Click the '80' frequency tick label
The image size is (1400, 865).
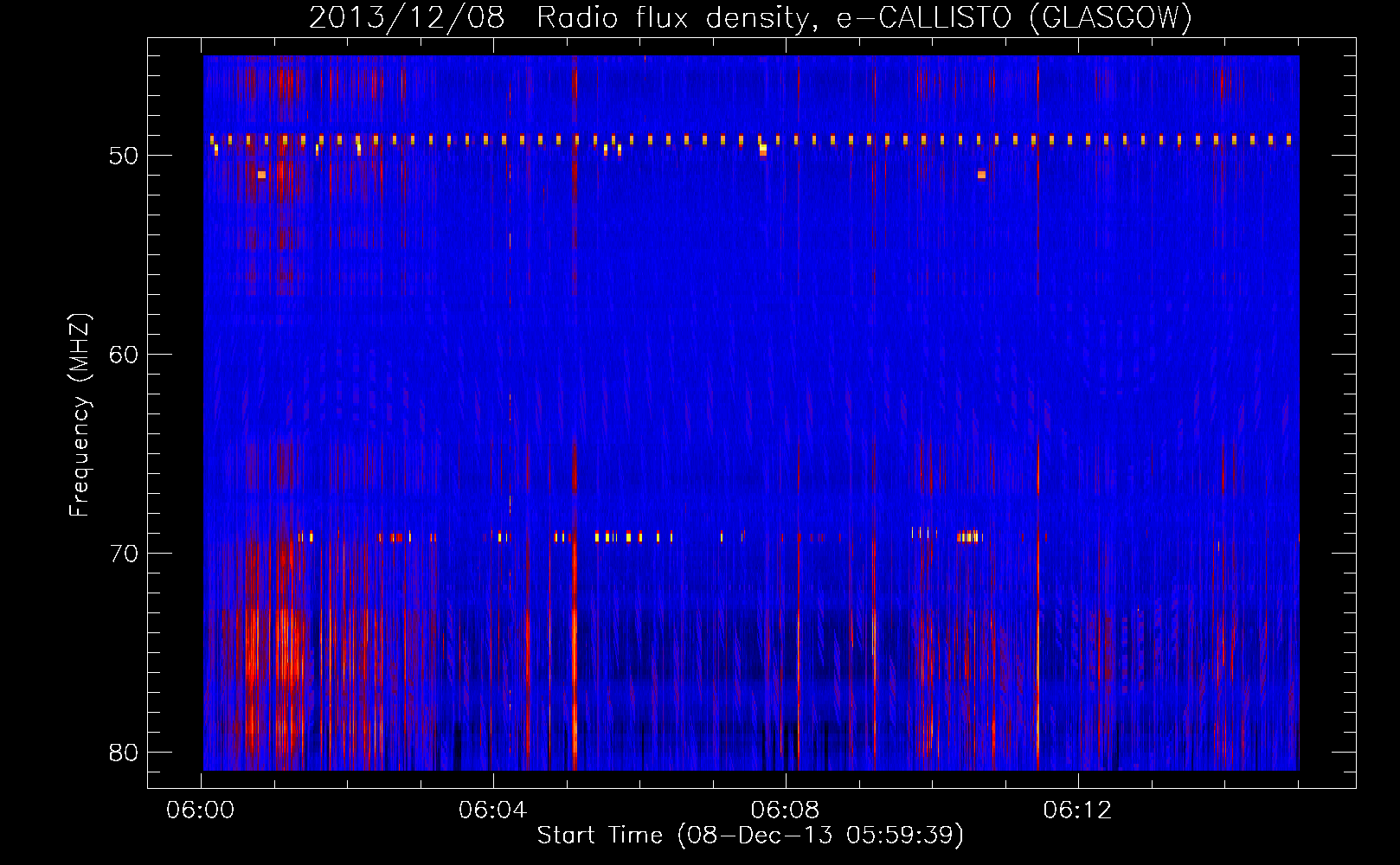tap(124, 753)
